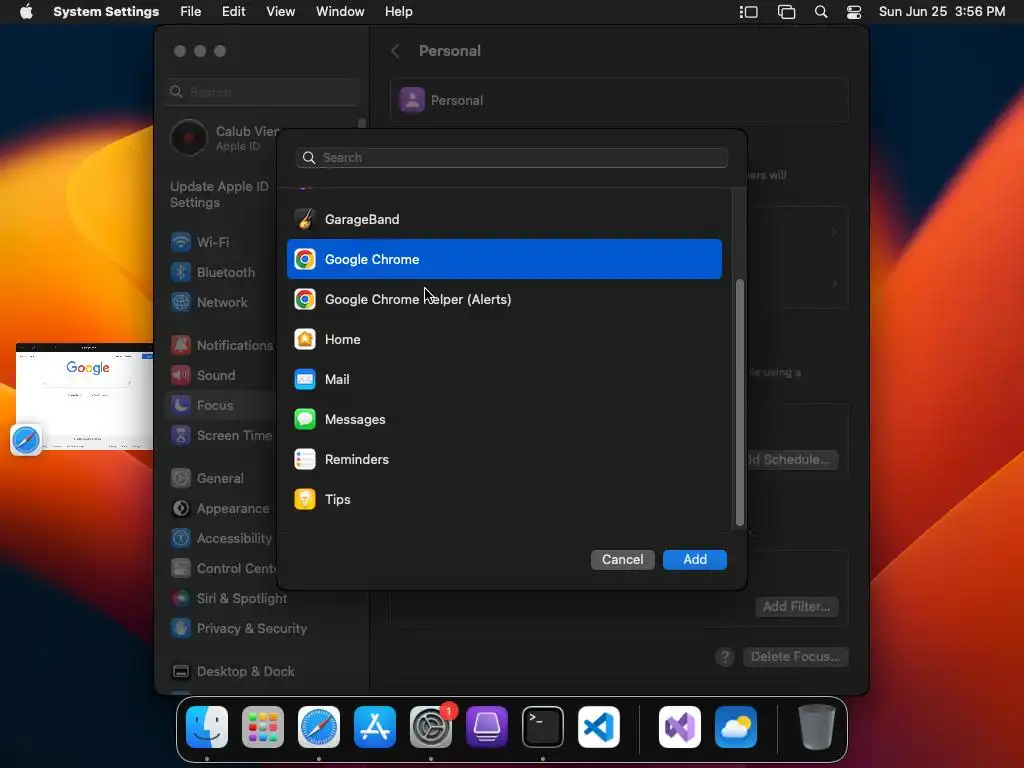Go back using the chevron beside Personal
The height and width of the screenshot is (768, 1024).
click(395, 51)
